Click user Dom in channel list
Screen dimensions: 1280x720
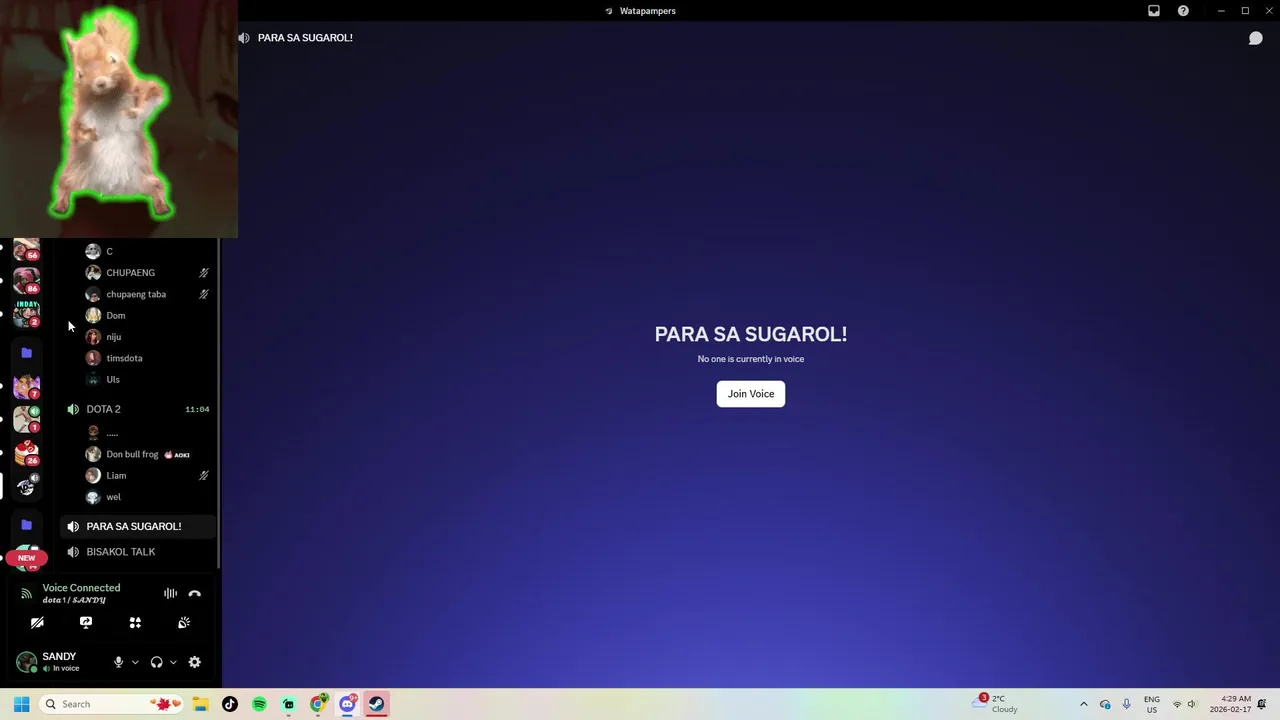click(148, 315)
